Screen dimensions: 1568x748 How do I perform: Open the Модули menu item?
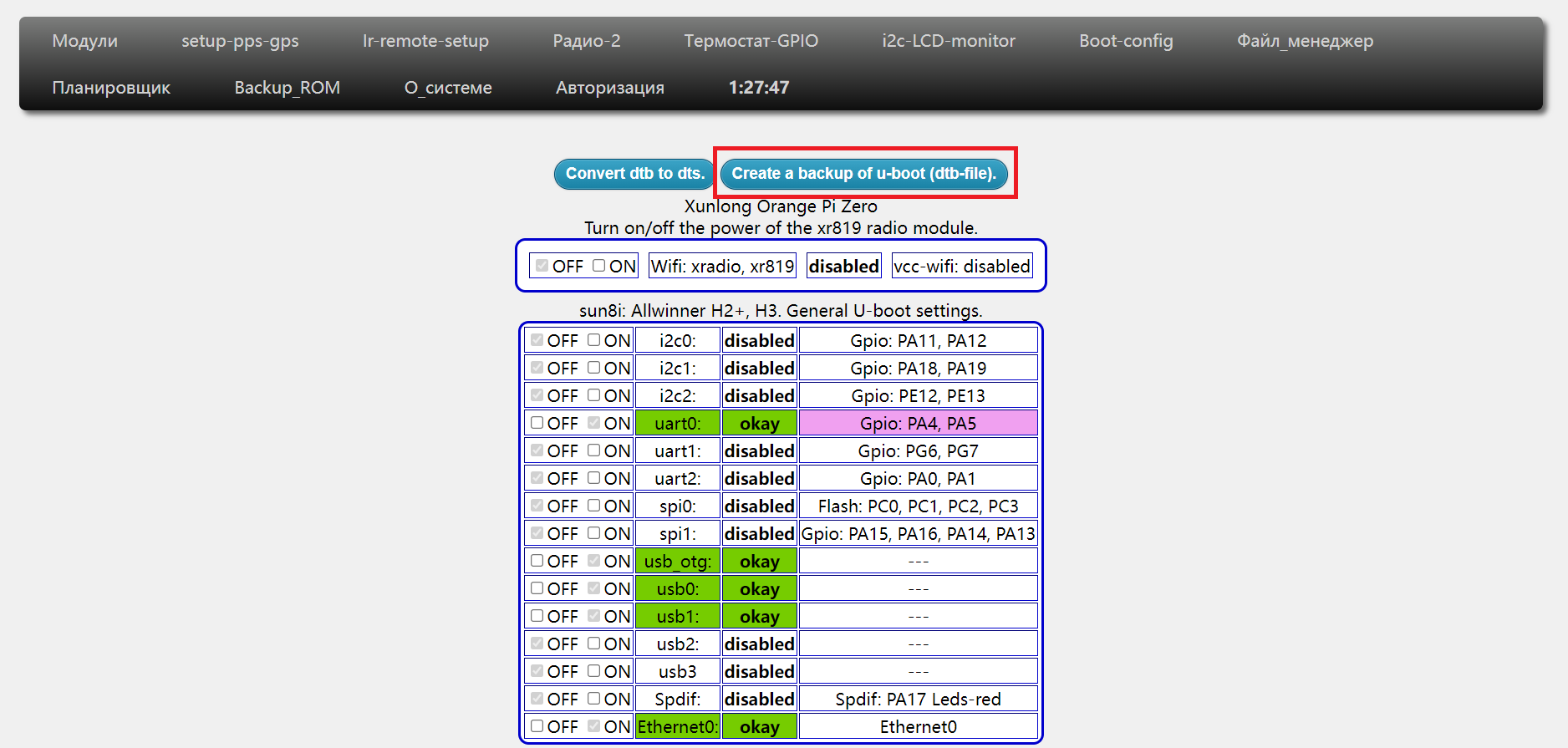84,41
